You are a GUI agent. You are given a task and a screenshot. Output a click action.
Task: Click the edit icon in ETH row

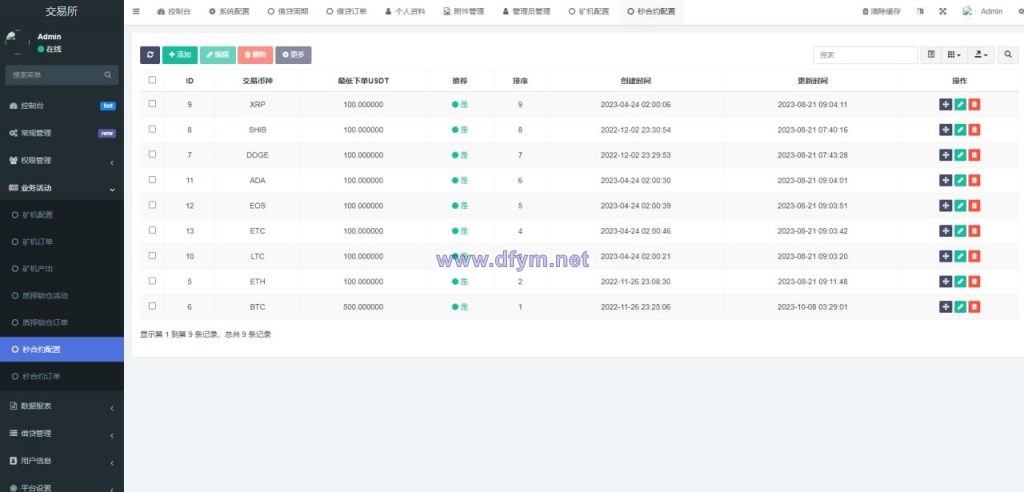(x=959, y=281)
